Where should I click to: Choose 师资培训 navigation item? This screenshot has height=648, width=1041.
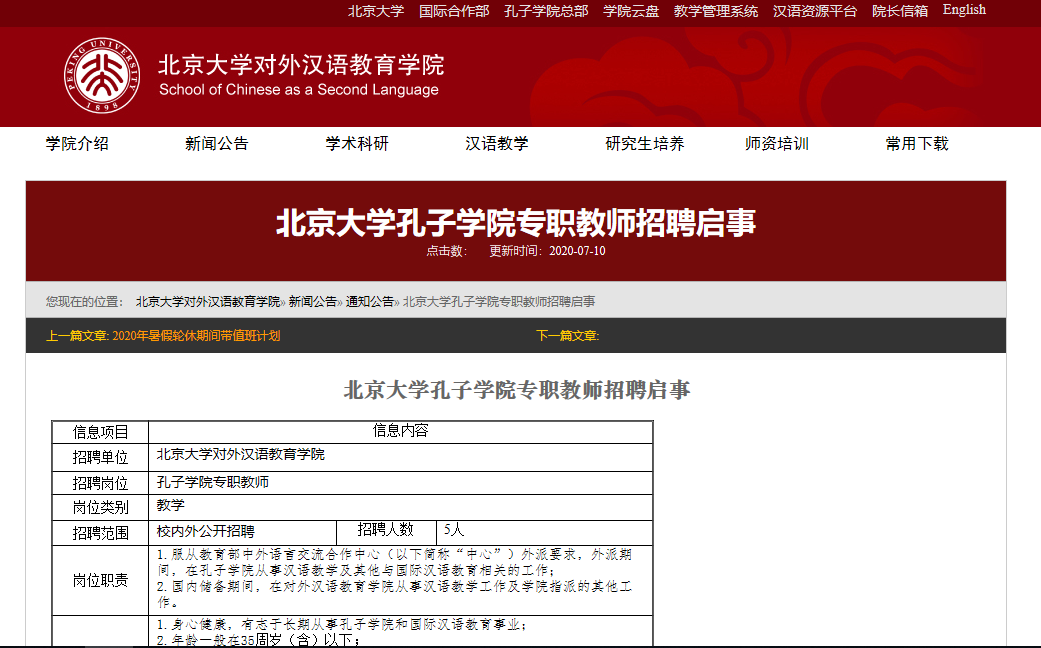pos(777,143)
